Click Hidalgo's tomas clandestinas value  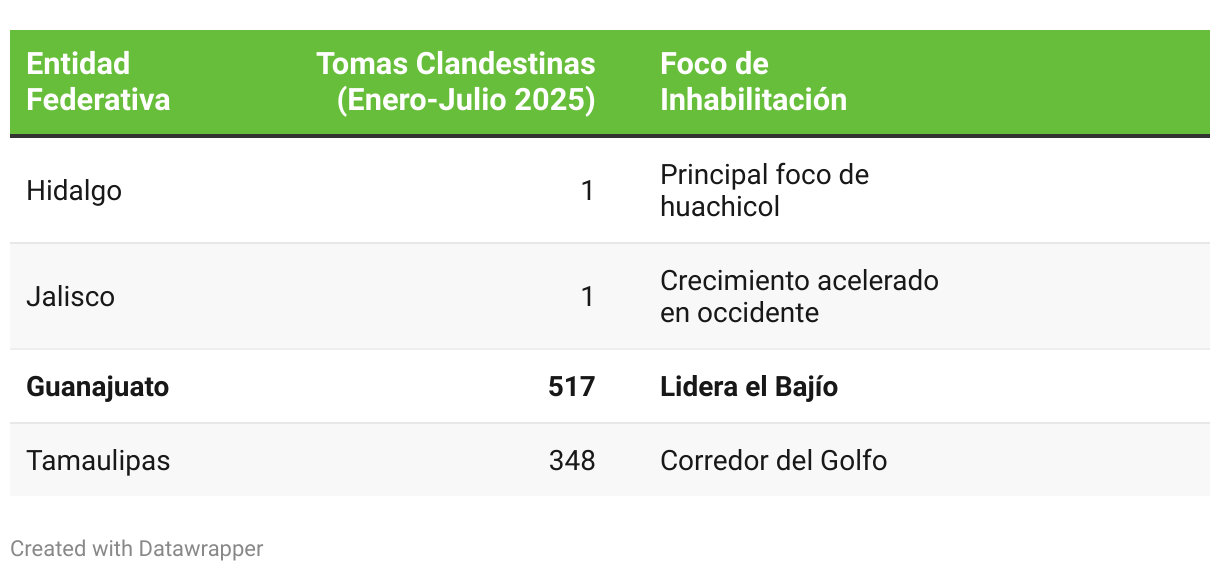(x=588, y=190)
